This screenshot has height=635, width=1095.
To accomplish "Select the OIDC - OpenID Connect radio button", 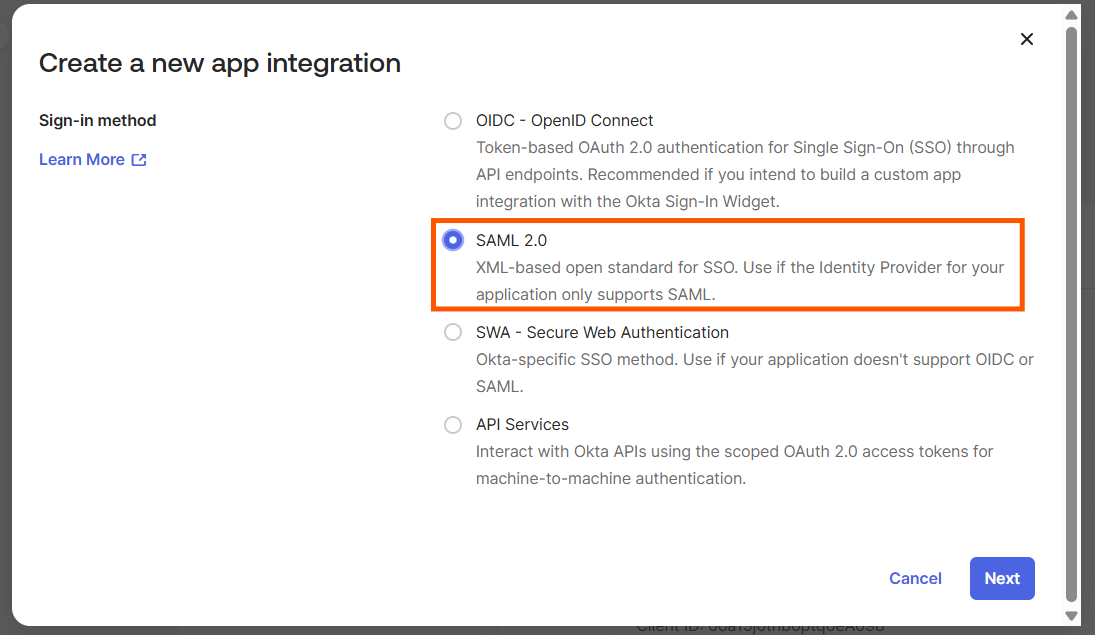I will pyautogui.click(x=453, y=121).
